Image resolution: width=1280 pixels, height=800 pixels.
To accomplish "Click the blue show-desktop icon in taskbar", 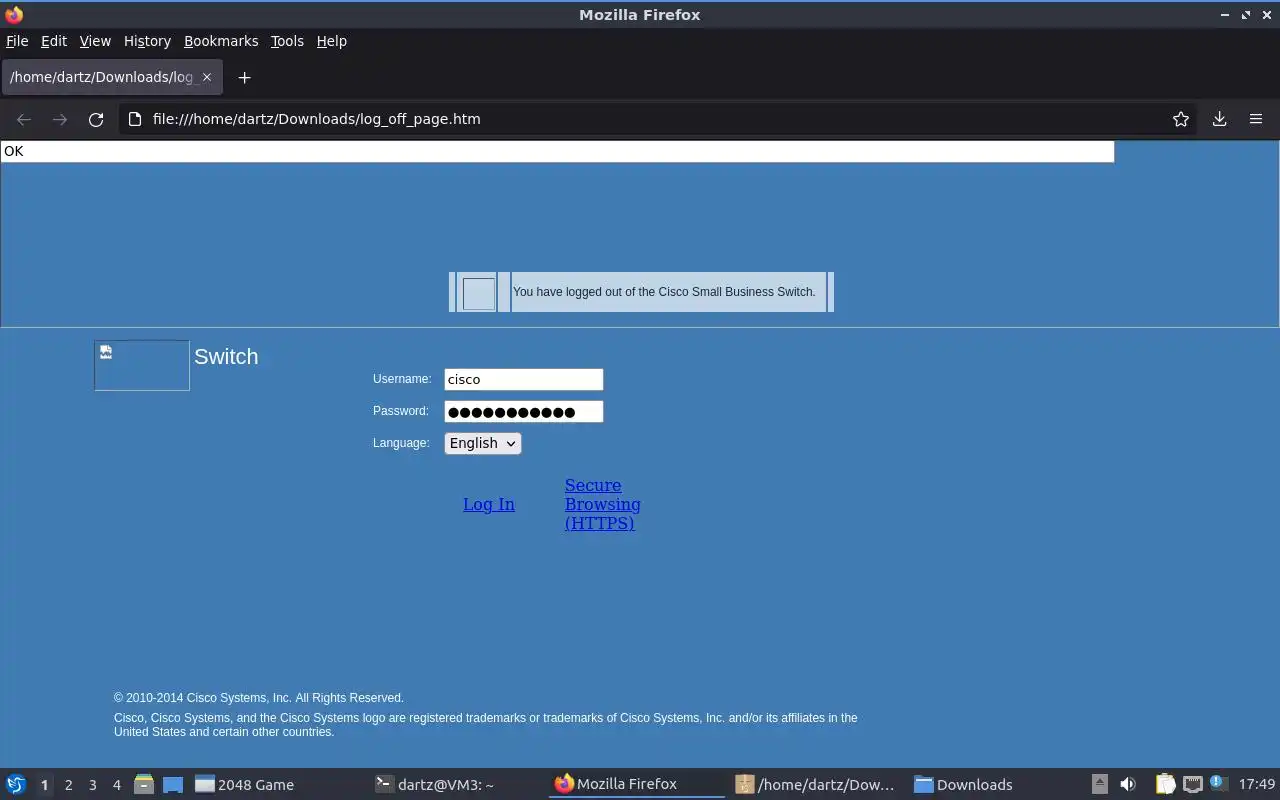I will coord(173,785).
